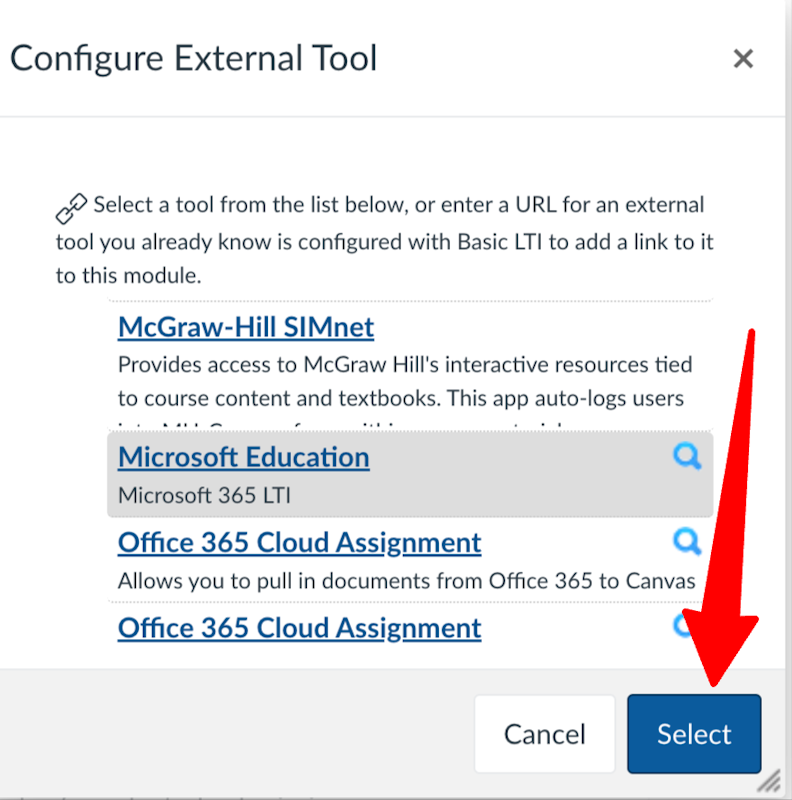Open the McGraw-Hill SIMnet tool link
The image size is (792, 800).
click(x=246, y=327)
